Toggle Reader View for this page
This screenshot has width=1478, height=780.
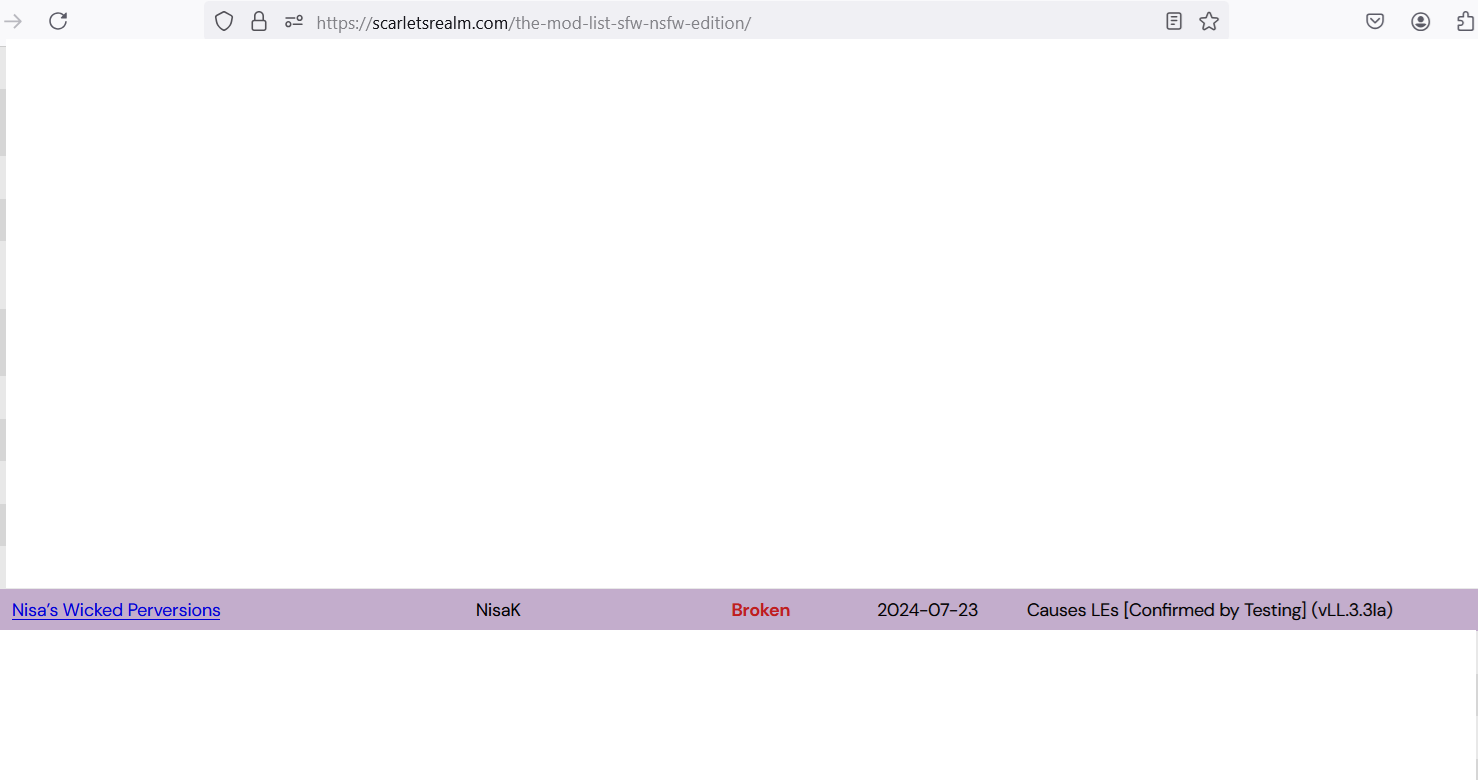coord(1174,21)
